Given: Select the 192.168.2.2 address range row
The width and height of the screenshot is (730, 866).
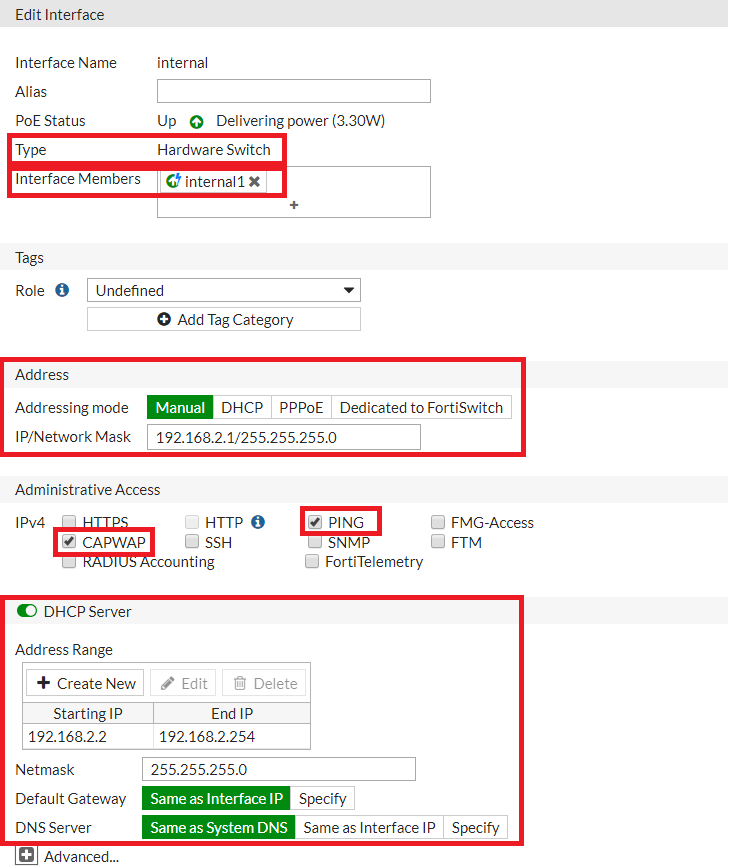Looking at the screenshot, I should coord(88,737).
